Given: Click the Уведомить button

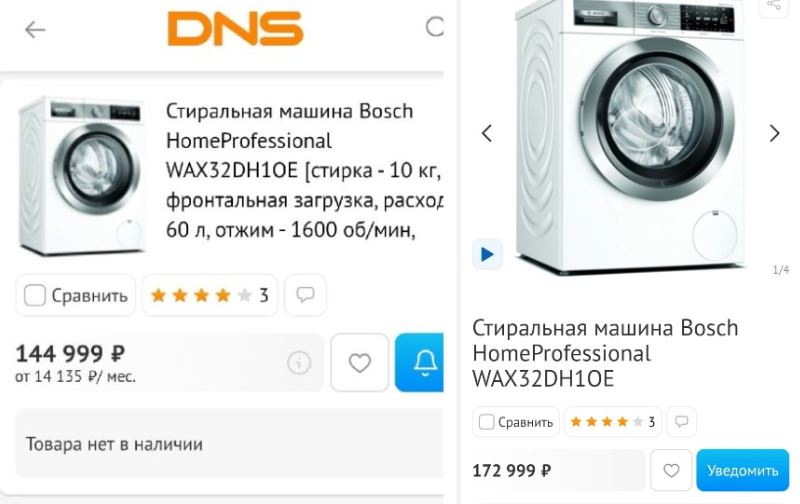Looking at the screenshot, I should click(x=742, y=470).
